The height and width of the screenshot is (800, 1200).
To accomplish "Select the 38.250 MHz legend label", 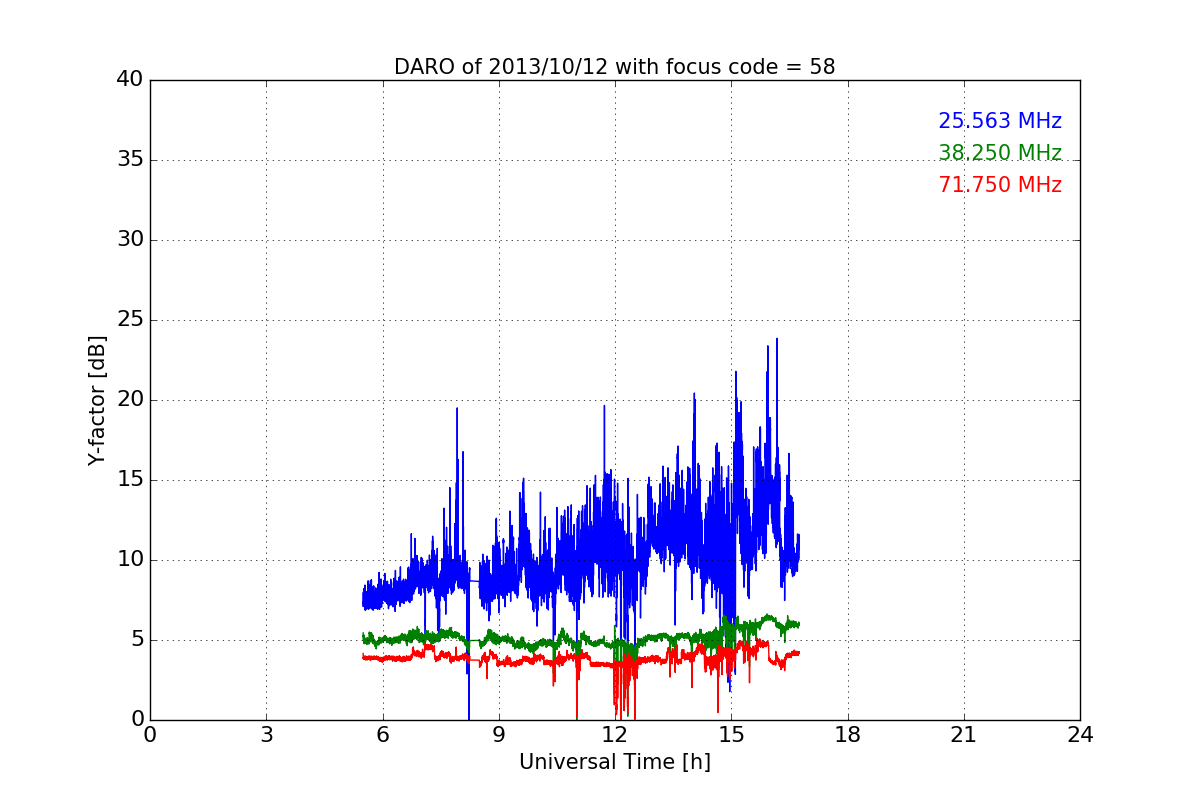I will tap(1000, 153).
